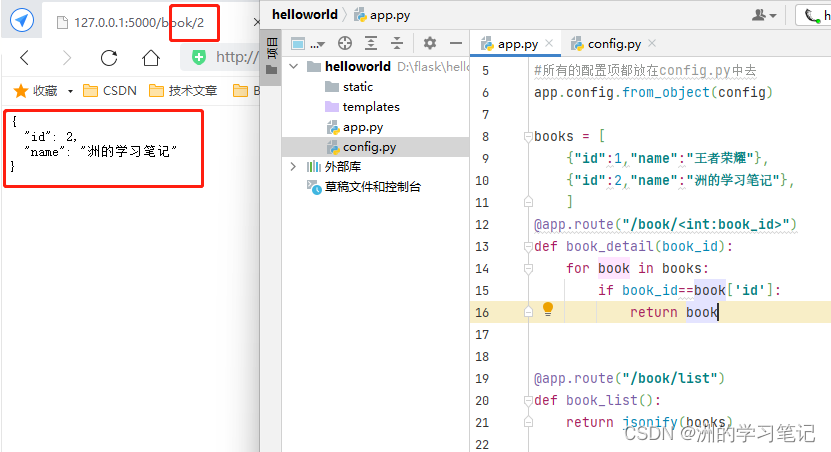Screen dimensions: 831x452
Task: Click the locate opened file crosshair icon
Action: coord(345,43)
